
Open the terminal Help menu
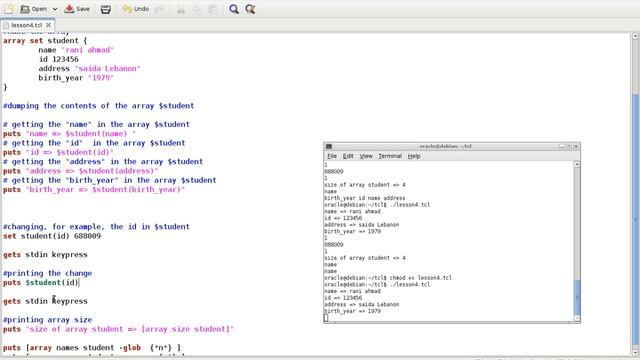coord(414,156)
